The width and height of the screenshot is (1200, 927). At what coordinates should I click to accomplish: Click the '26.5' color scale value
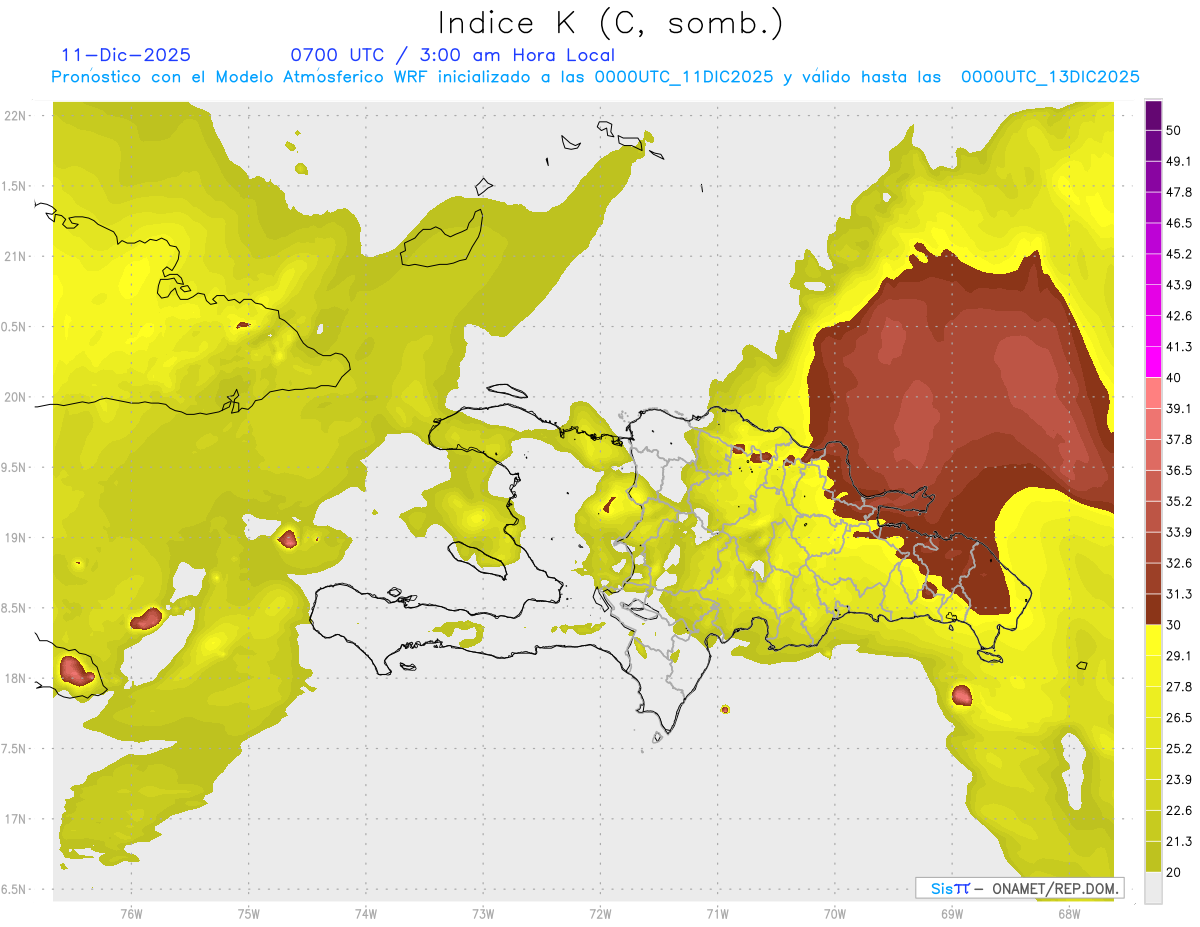coord(1180,718)
